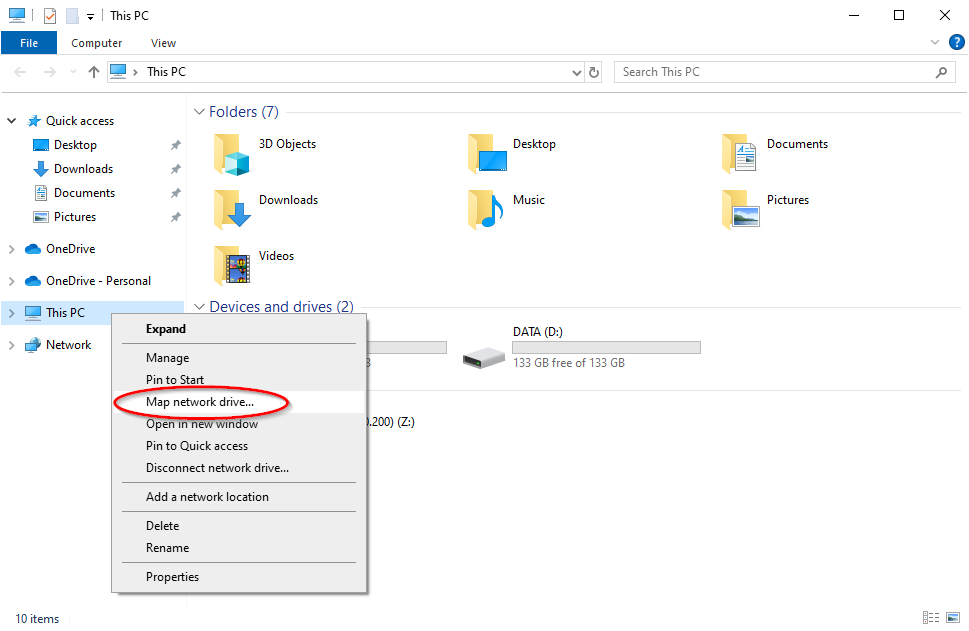Viewport: 969px width, 631px height.
Task: Open the Pictures folder icon
Action: point(739,209)
